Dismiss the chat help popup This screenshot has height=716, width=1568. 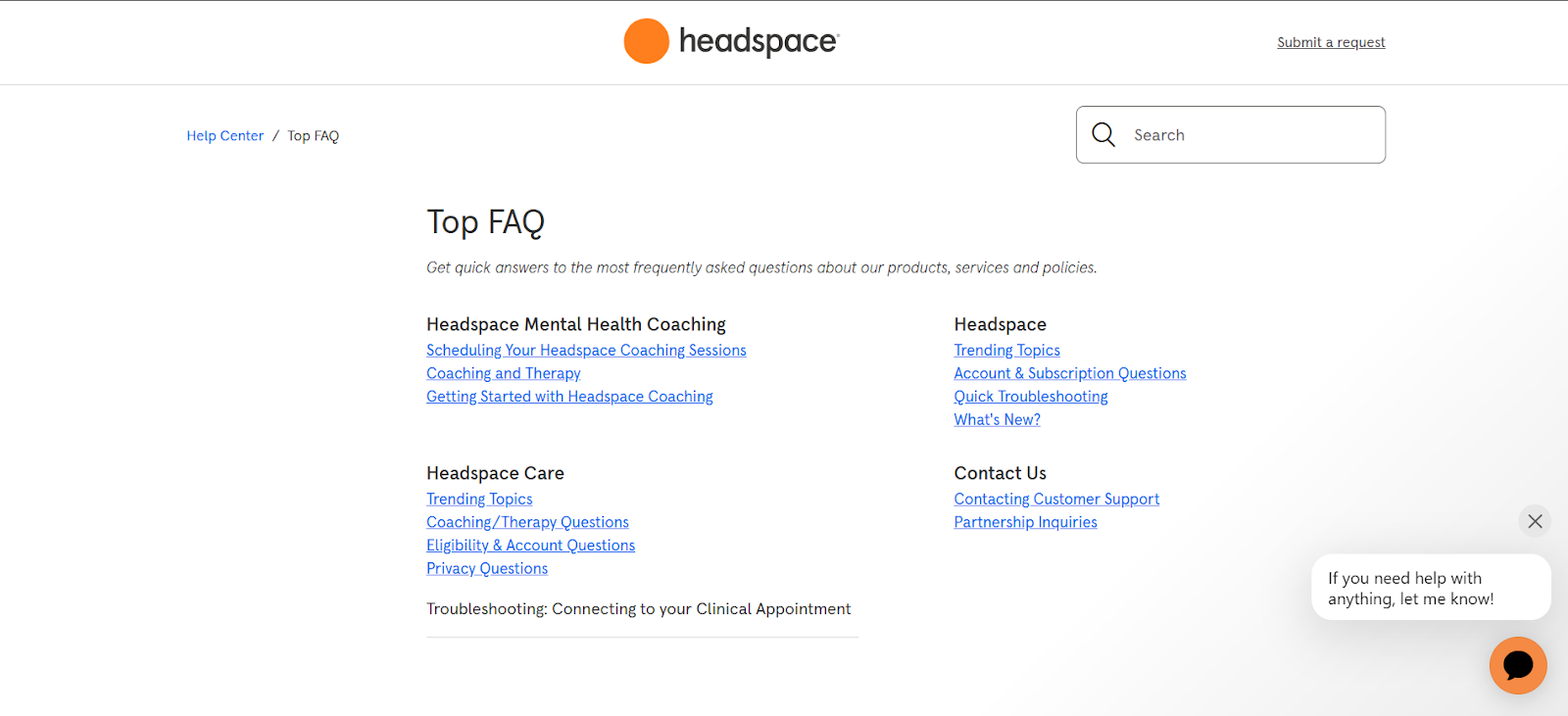(x=1535, y=521)
